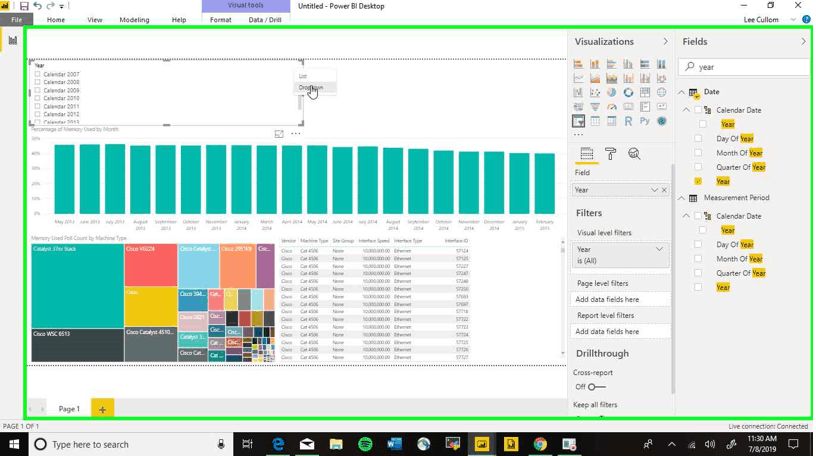Open More options ellipsis on bar chart
The width and height of the screenshot is (816, 457).
click(x=296, y=134)
